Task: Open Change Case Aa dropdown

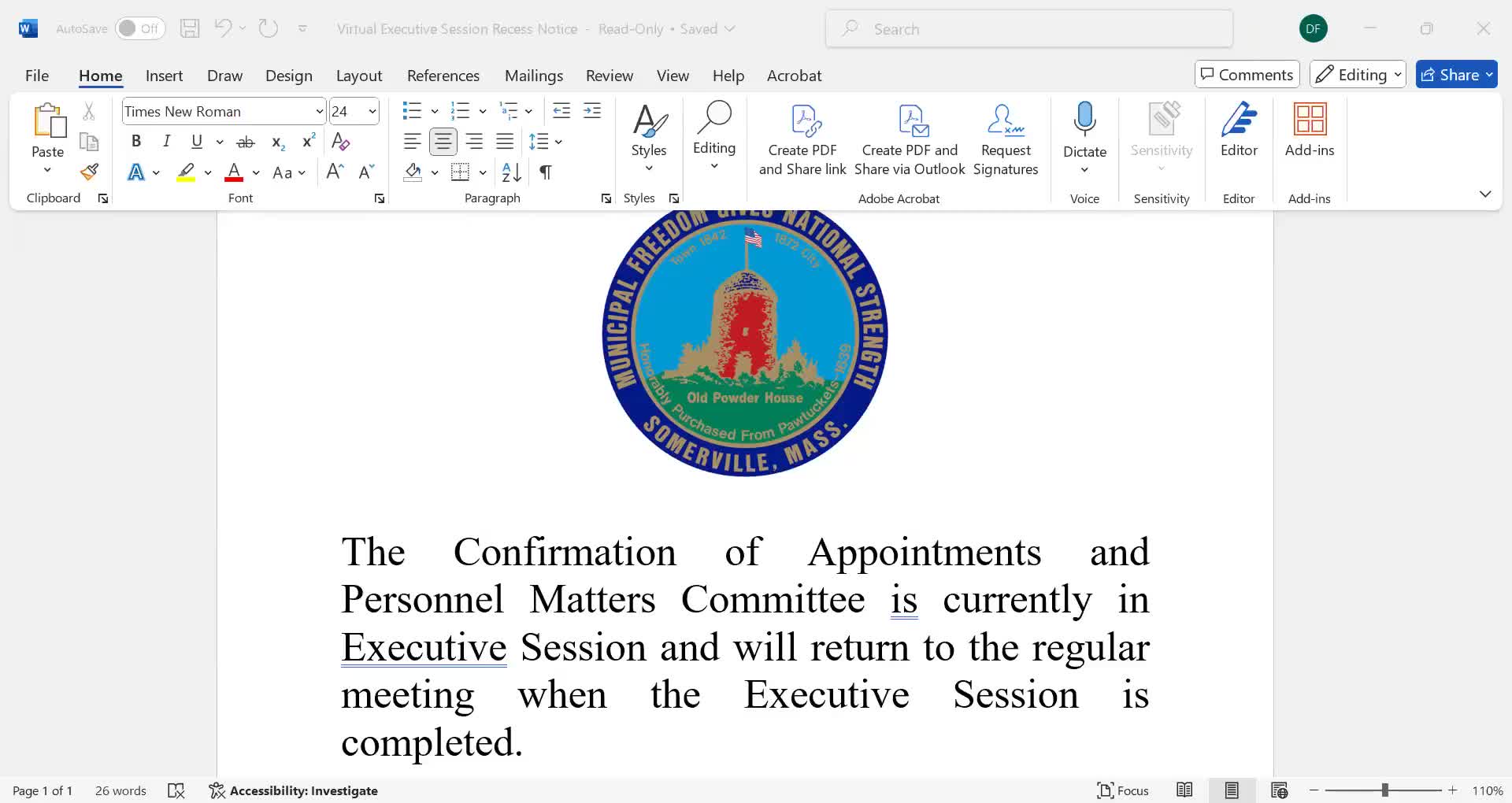Action: pyautogui.click(x=288, y=172)
